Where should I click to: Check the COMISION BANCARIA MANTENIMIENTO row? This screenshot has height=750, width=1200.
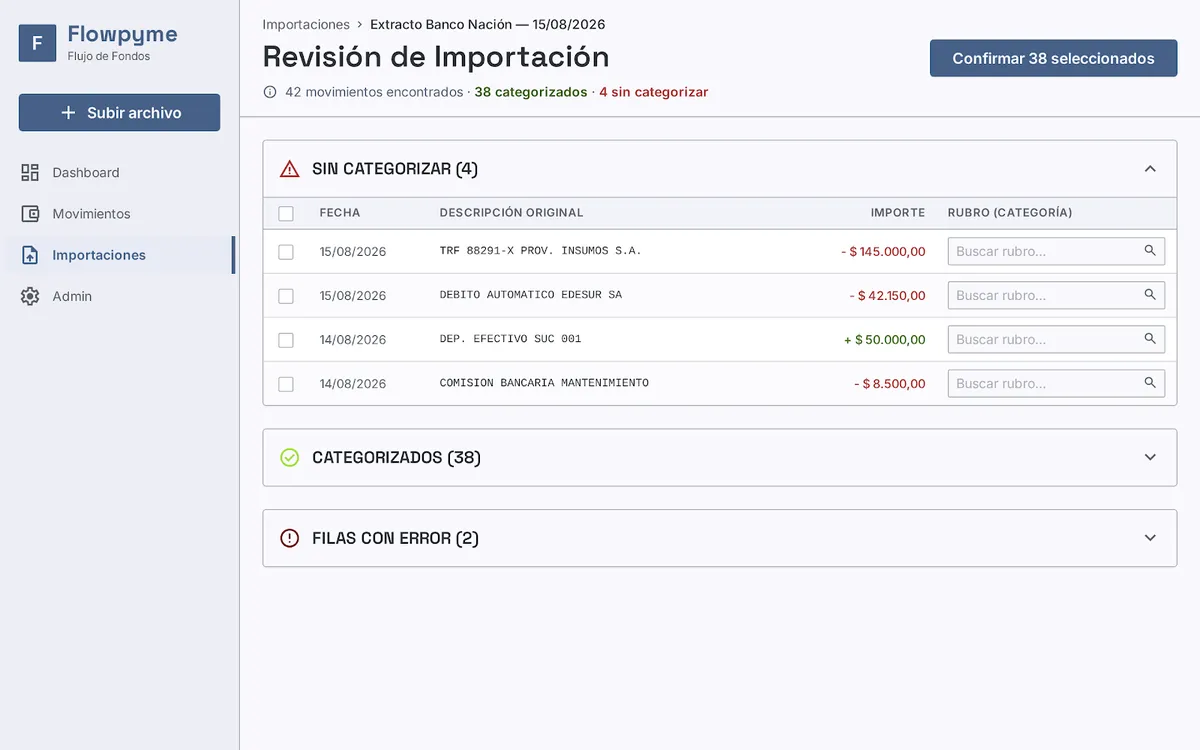click(x=286, y=384)
